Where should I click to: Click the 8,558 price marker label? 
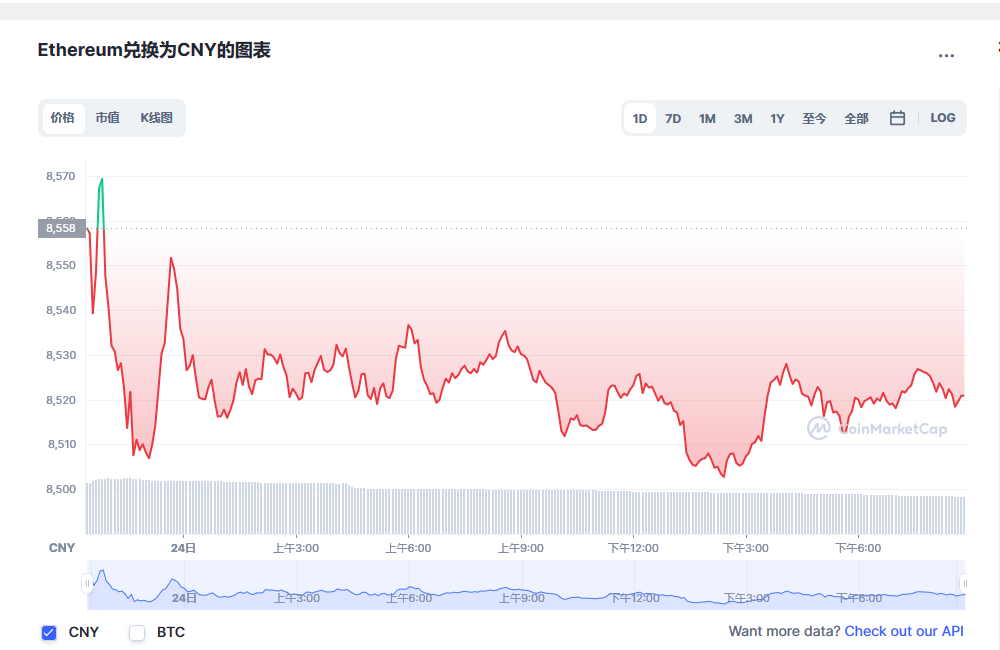click(x=62, y=228)
